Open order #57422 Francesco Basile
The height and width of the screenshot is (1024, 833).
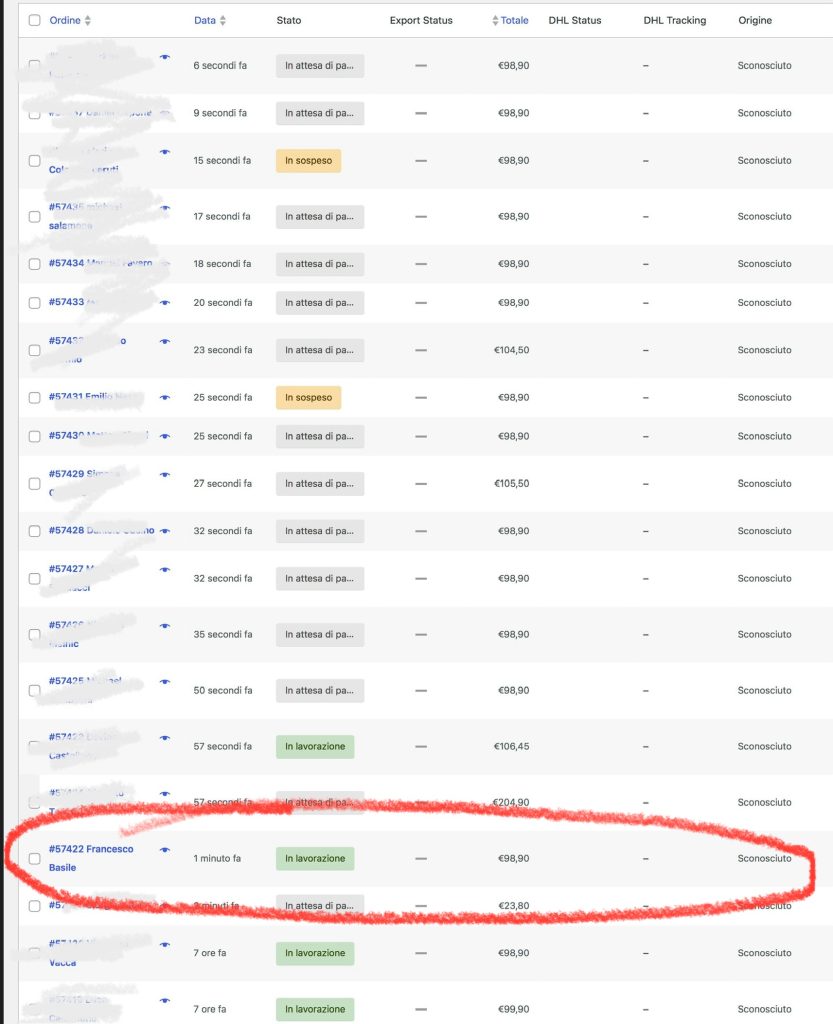[x=90, y=849]
